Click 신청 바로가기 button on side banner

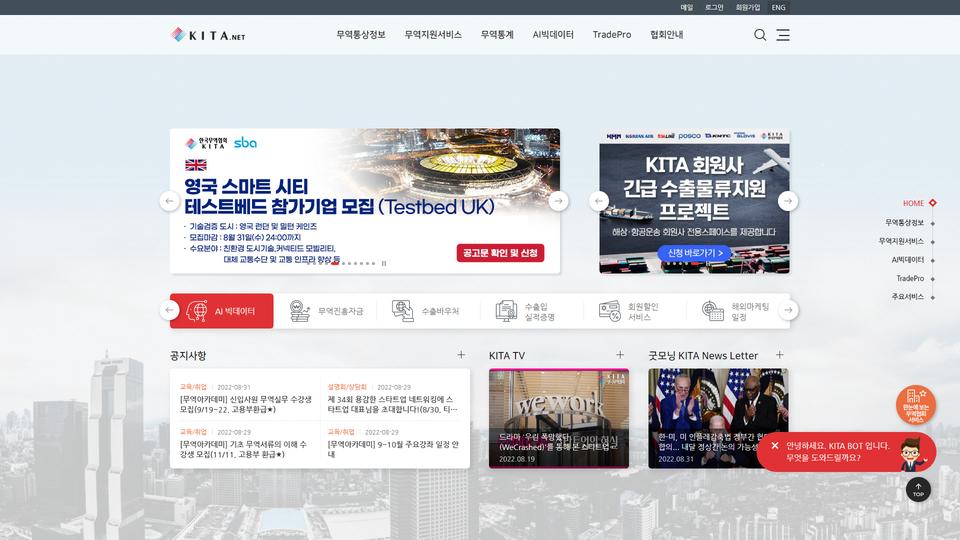pyautogui.click(x=695, y=253)
